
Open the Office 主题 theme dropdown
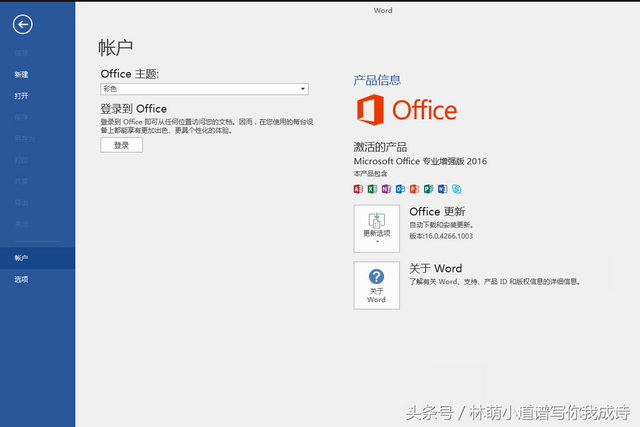(x=204, y=89)
